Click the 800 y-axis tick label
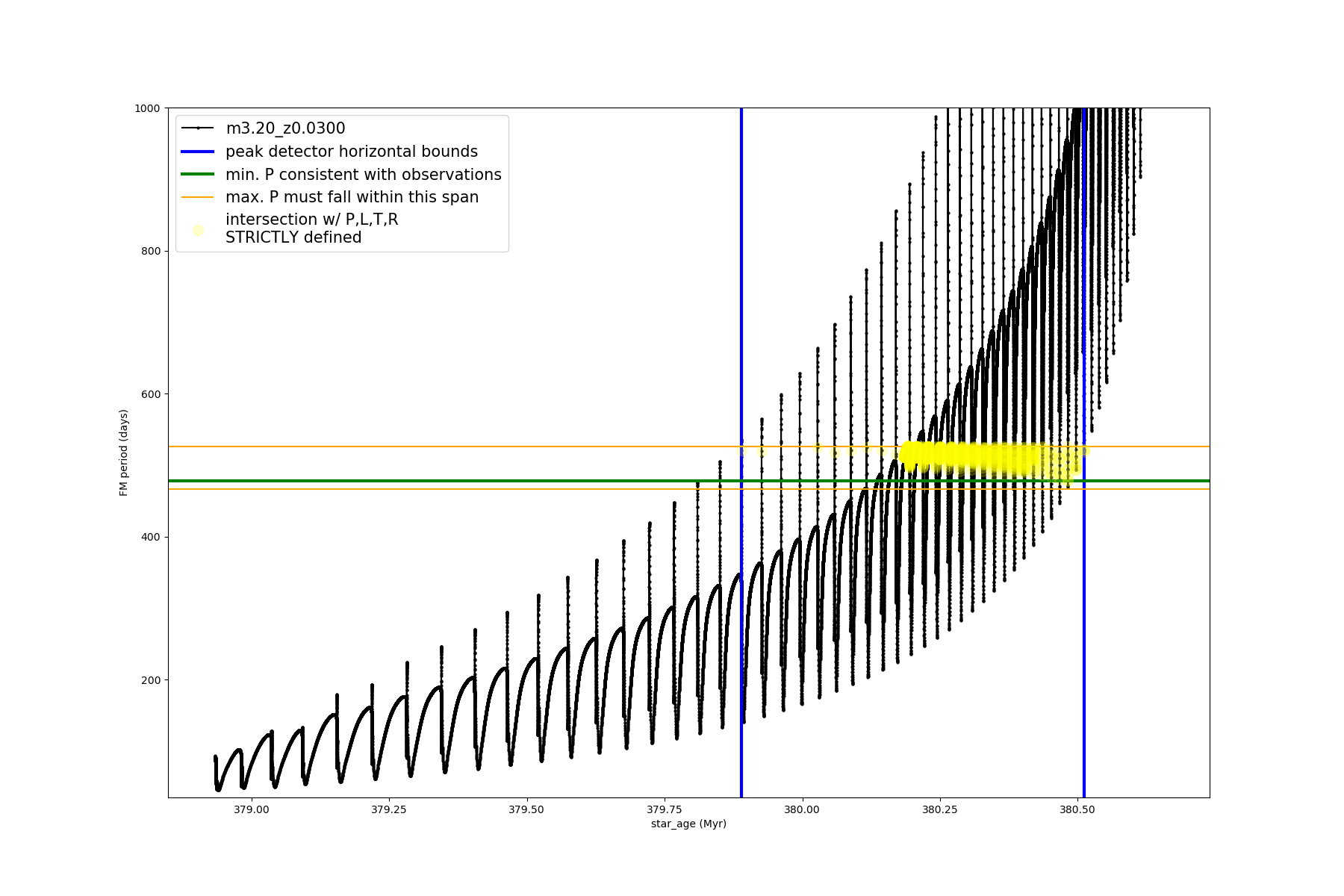This screenshot has width=1344, height=896. [x=151, y=251]
